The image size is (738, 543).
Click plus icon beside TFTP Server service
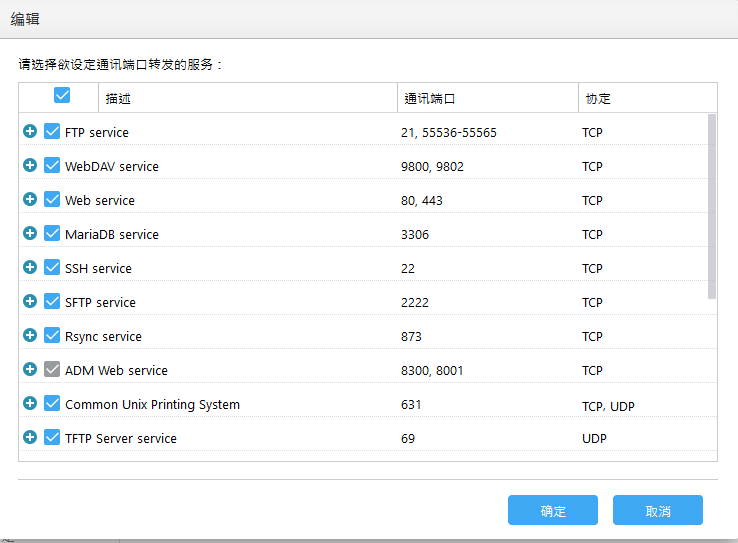[x=30, y=437]
